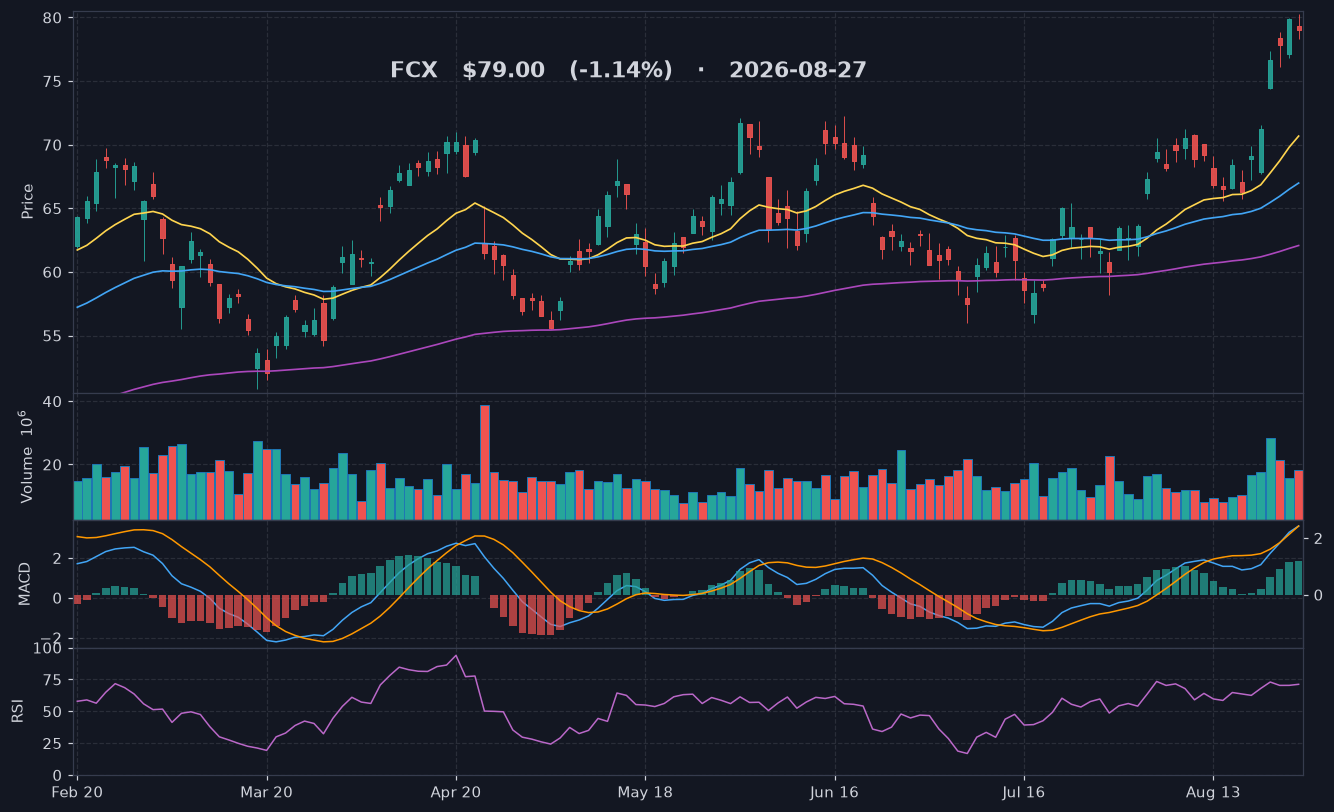Click the 40 volume axis tick
Viewport: 1334px width, 812px height.
tap(52, 402)
